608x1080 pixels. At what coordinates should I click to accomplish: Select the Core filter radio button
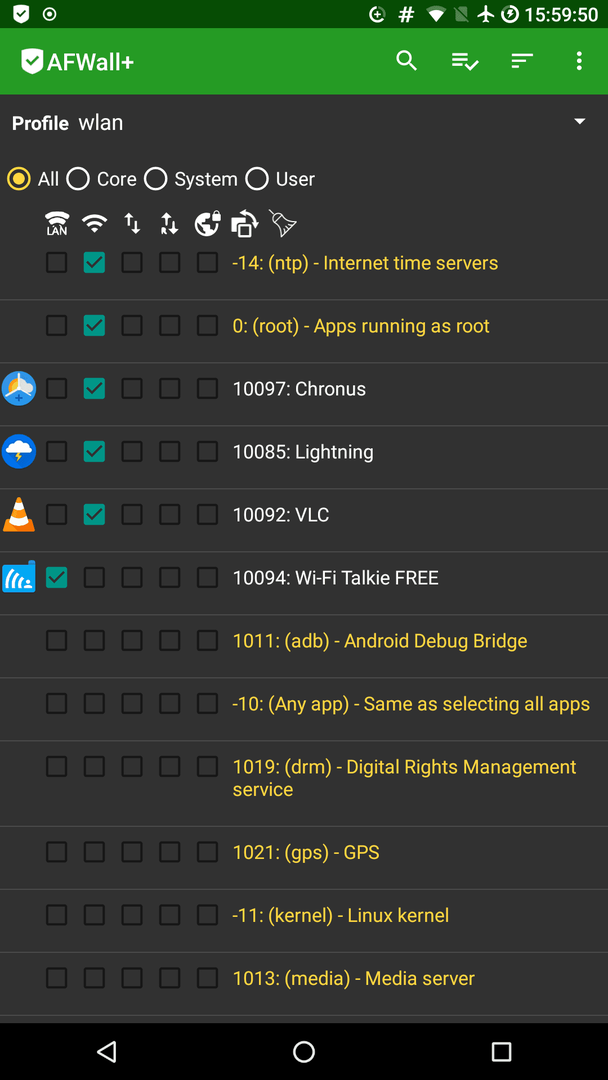78,179
